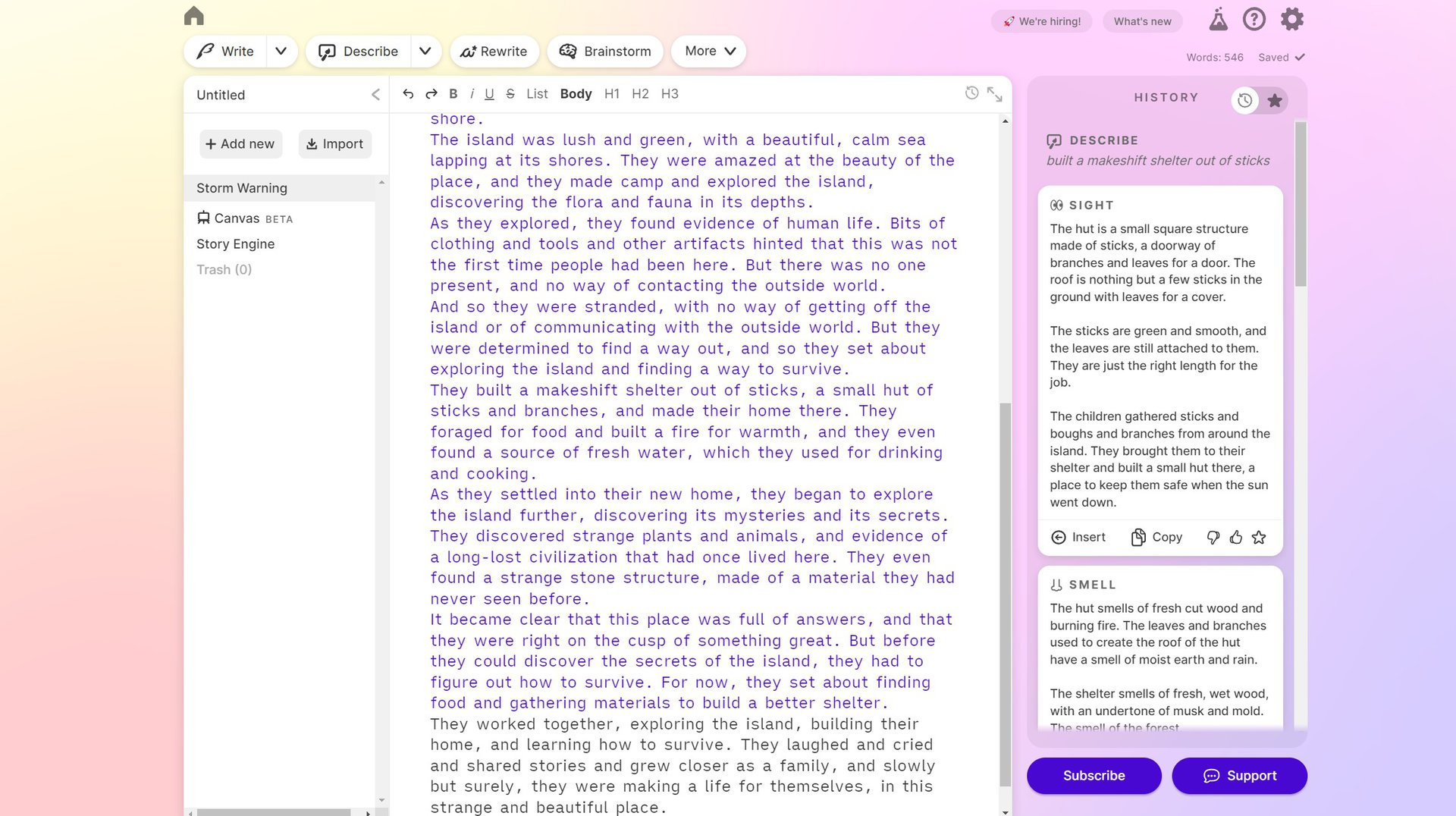
Task: Open the Describe options dropdown arrow
Action: tap(425, 52)
